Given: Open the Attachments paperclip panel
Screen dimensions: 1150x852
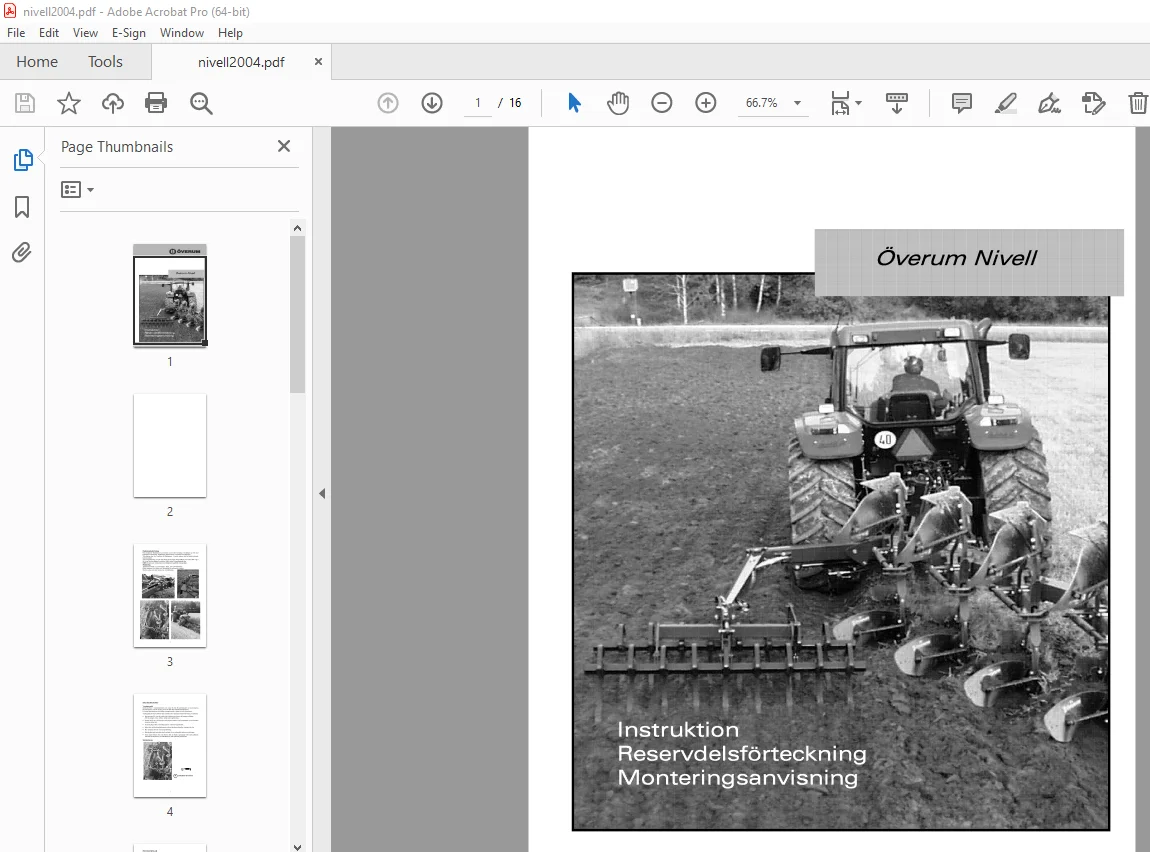Looking at the screenshot, I should coord(22,253).
